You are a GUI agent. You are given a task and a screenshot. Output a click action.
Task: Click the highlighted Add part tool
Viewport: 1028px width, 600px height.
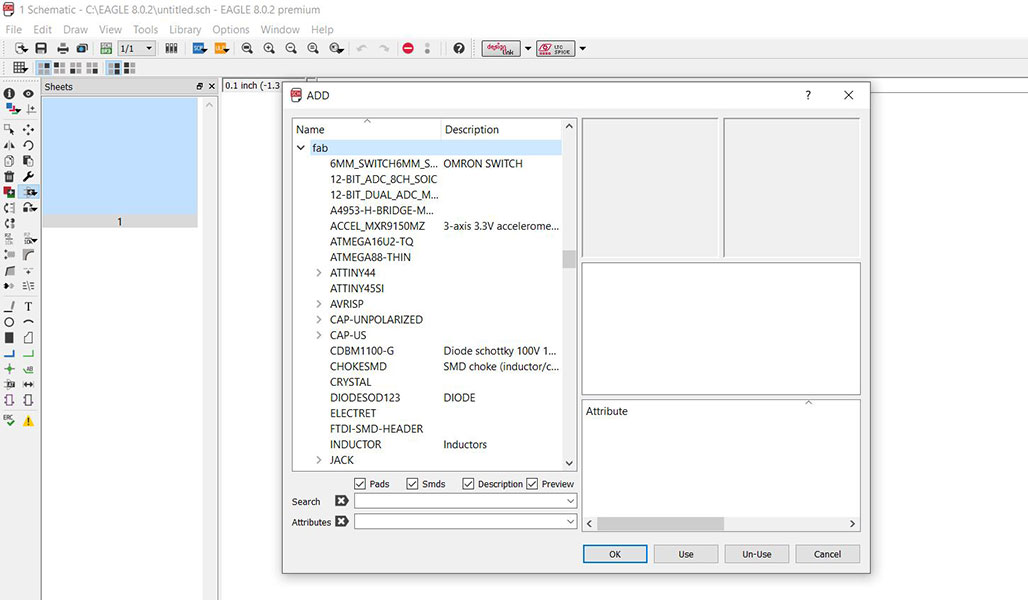click(x=30, y=192)
